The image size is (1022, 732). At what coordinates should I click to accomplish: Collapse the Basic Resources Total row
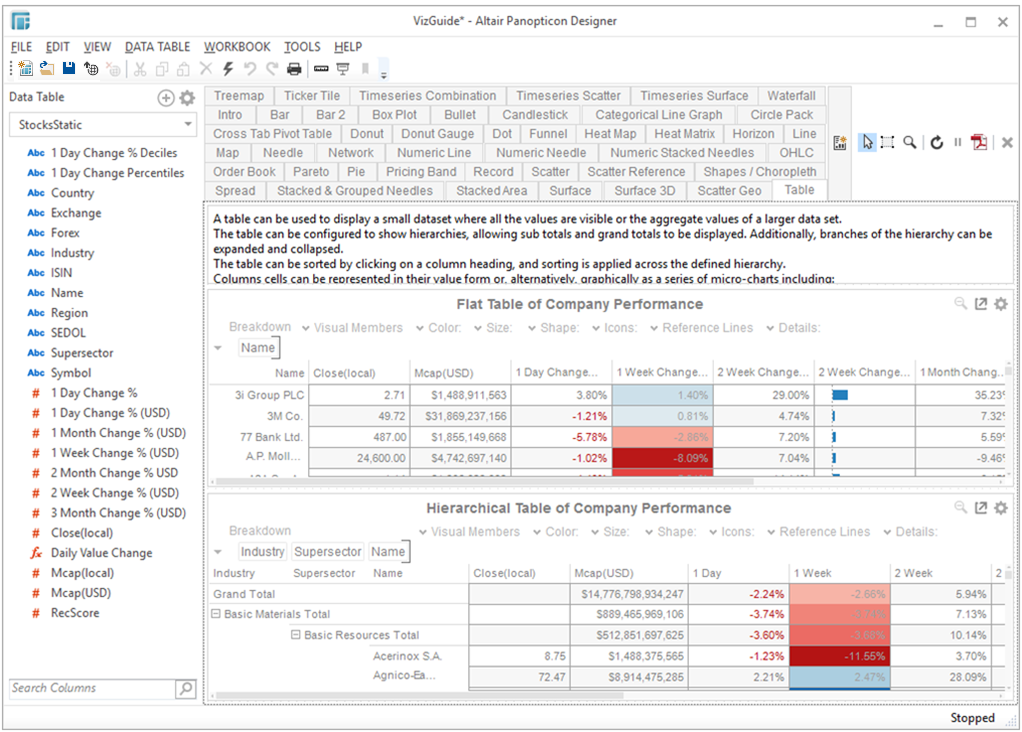tap(296, 635)
